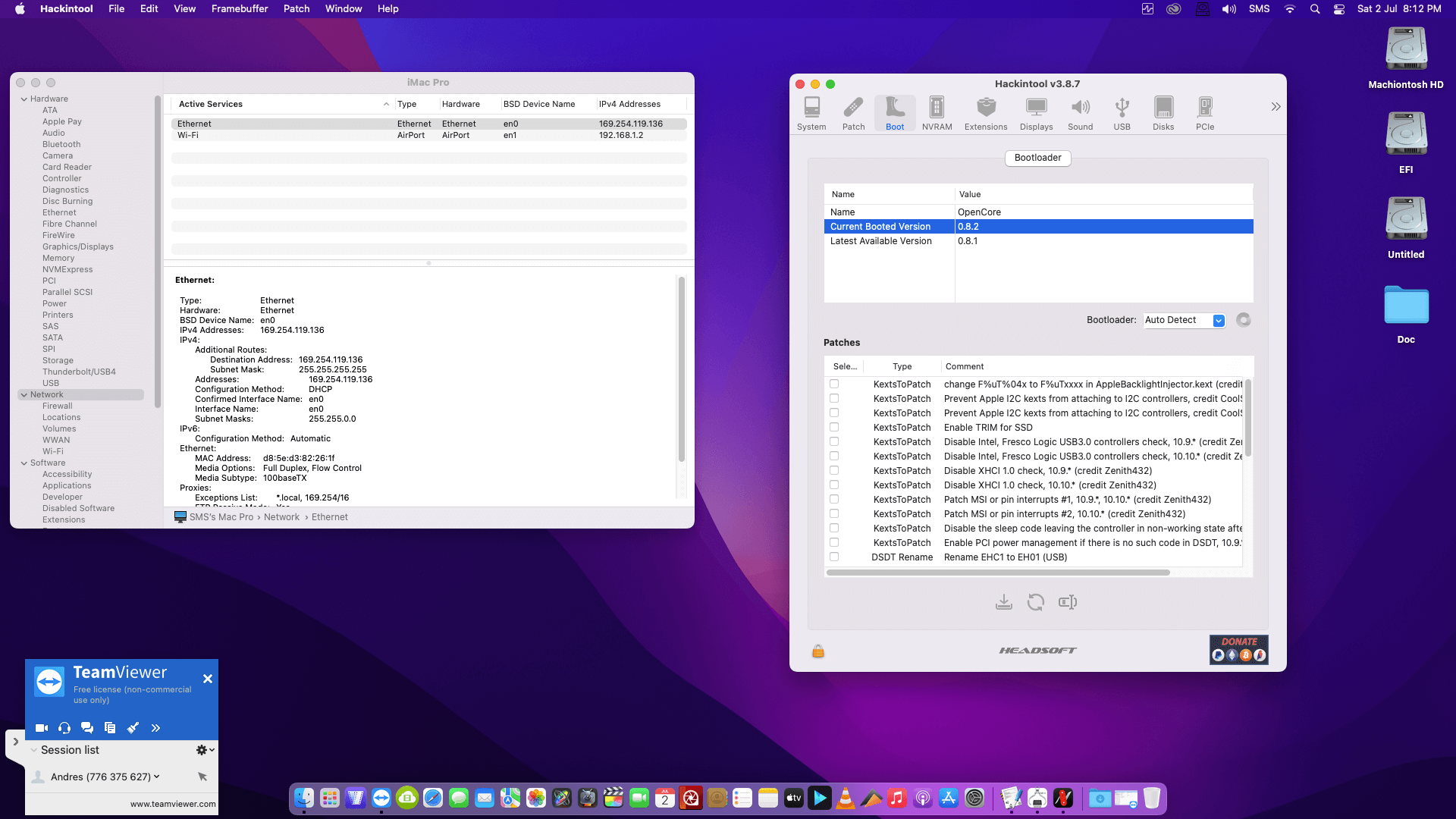Collapse the Hardware tree section

coord(24,99)
